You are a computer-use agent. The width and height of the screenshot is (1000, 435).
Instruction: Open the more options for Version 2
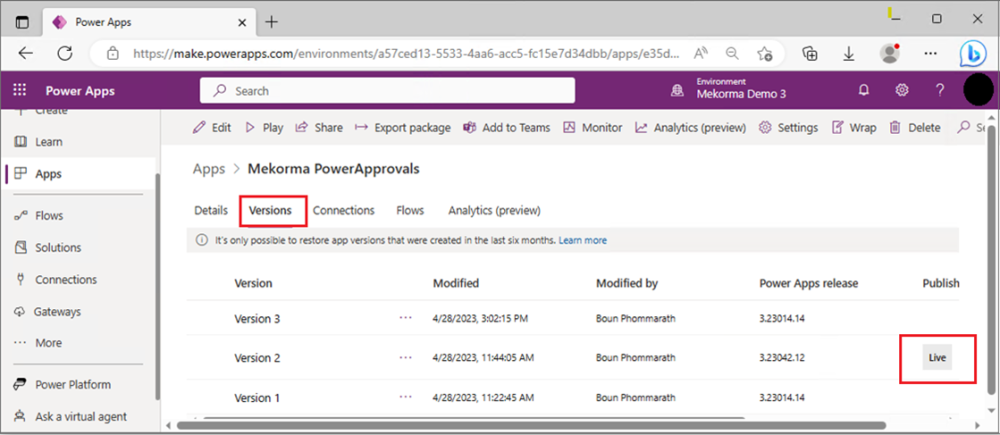406,357
